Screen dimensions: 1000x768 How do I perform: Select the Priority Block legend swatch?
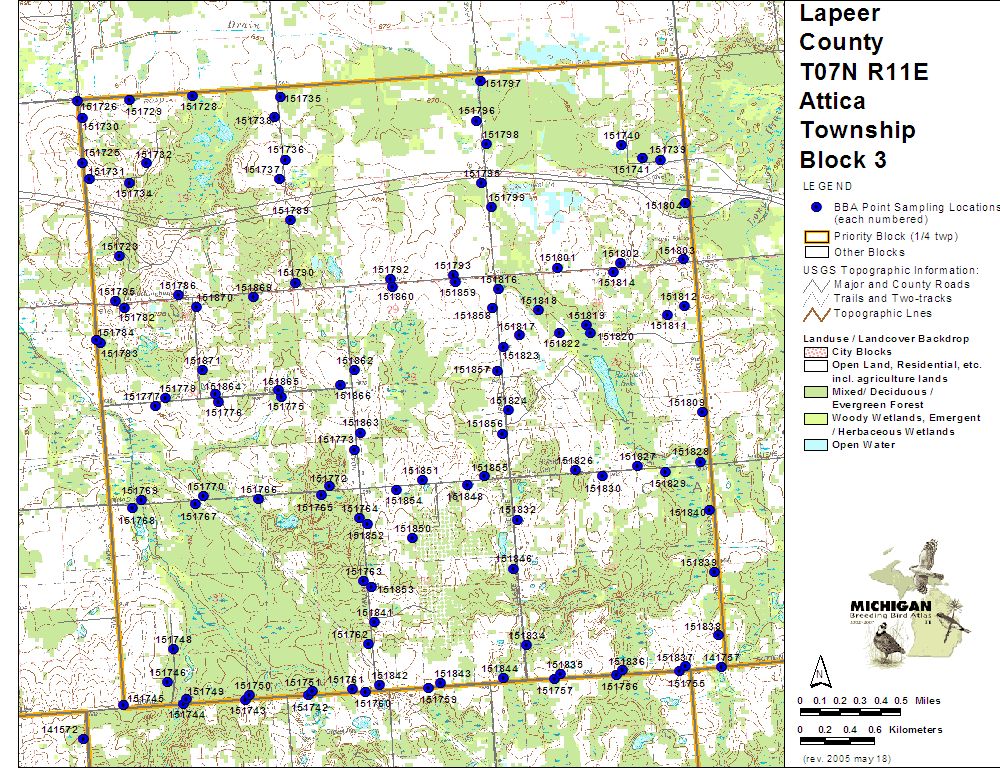(816, 238)
